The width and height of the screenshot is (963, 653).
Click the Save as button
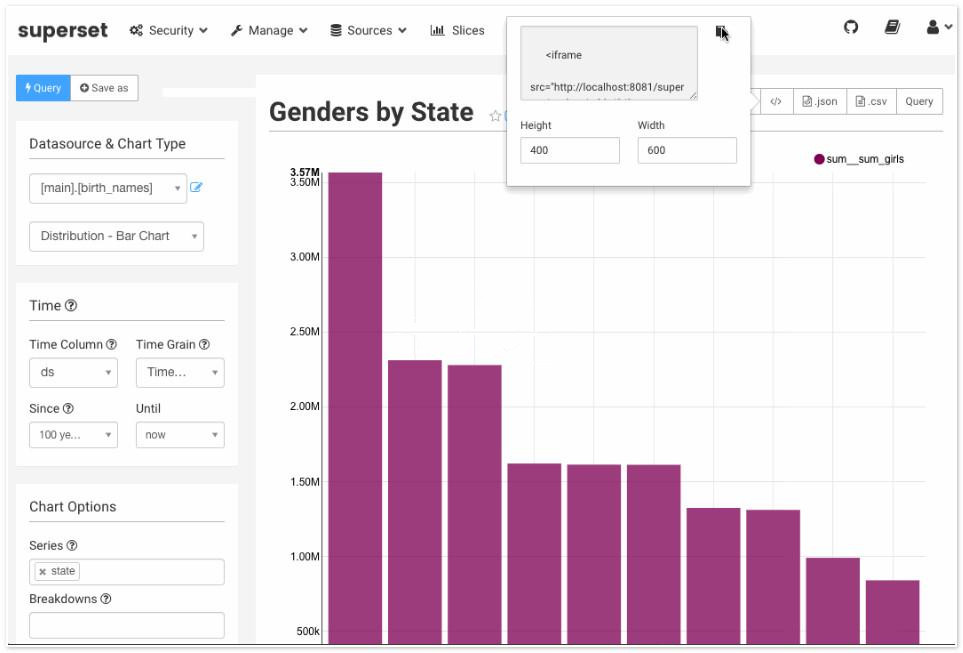click(x=104, y=88)
